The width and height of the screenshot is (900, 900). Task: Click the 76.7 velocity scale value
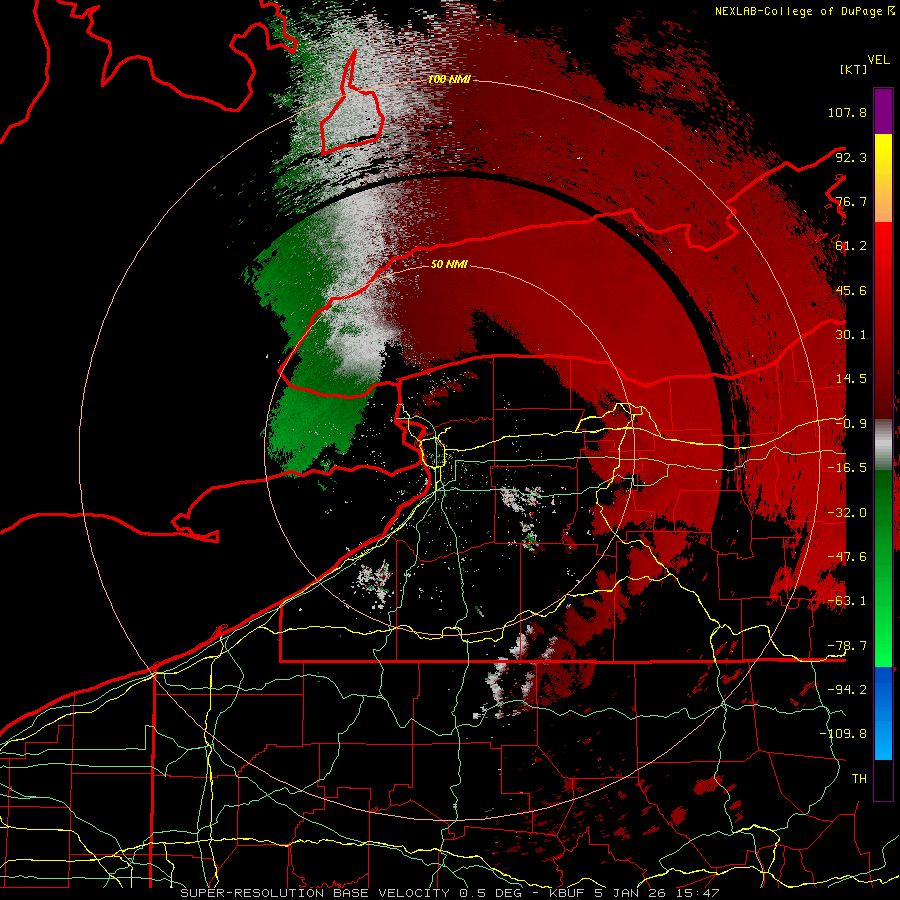pyautogui.click(x=851, y=201)
